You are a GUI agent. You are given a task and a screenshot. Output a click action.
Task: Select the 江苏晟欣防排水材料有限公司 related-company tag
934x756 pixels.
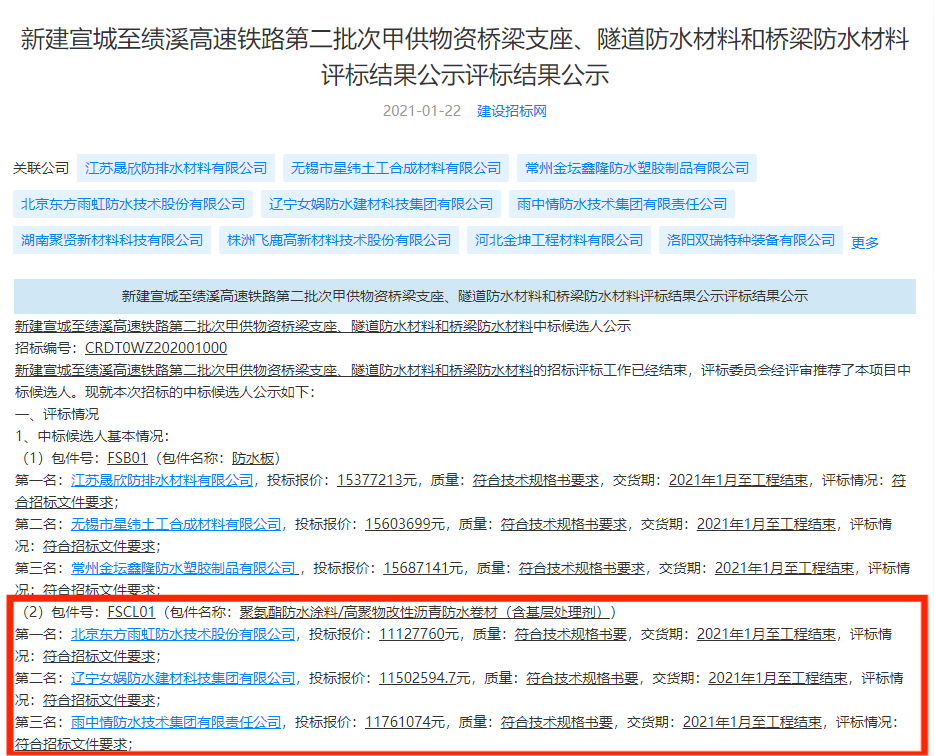pyautogui.click(x=176, y=169)
